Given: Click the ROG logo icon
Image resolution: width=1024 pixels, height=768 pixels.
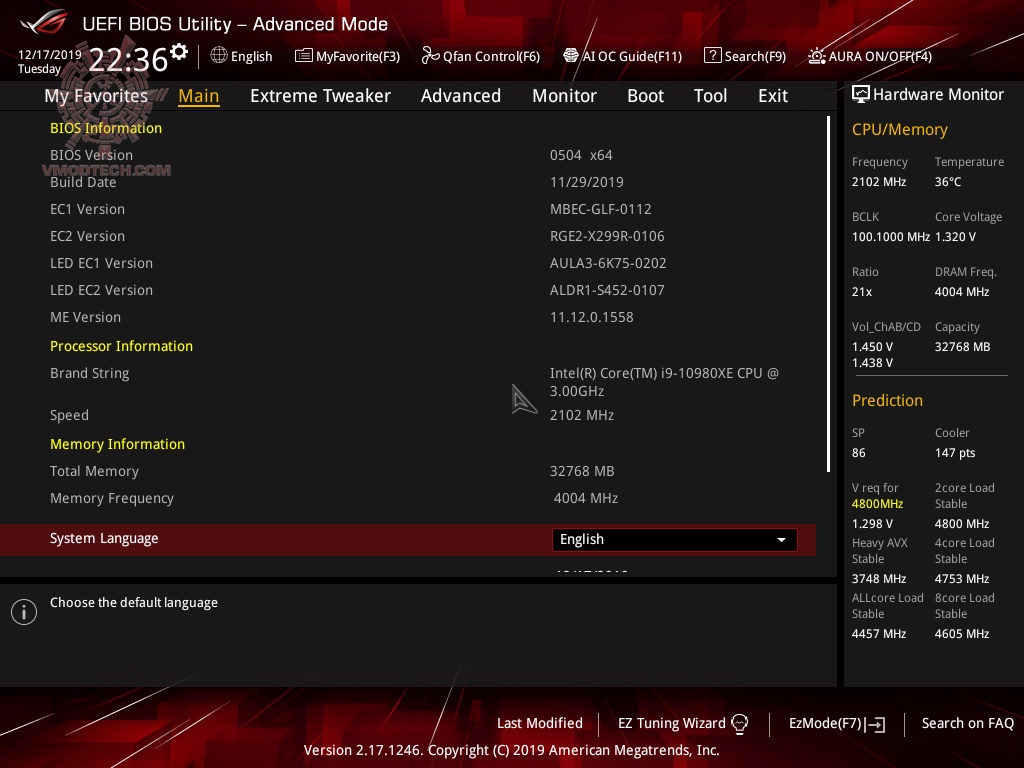Looking at the screenshot, I should (44, 22).
